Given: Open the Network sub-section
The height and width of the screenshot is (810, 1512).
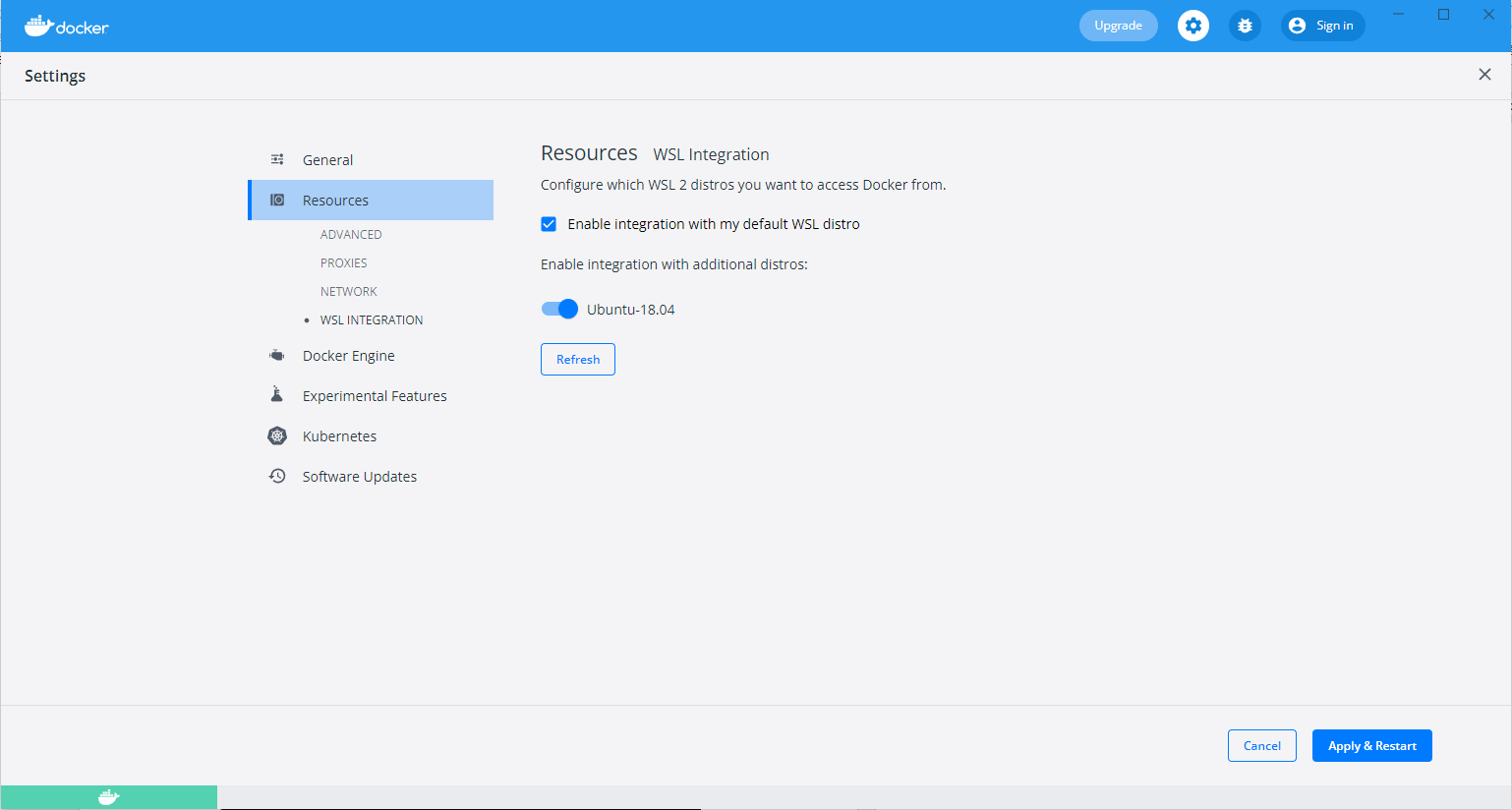Looking at the screenshot, I should coord(349,291).
